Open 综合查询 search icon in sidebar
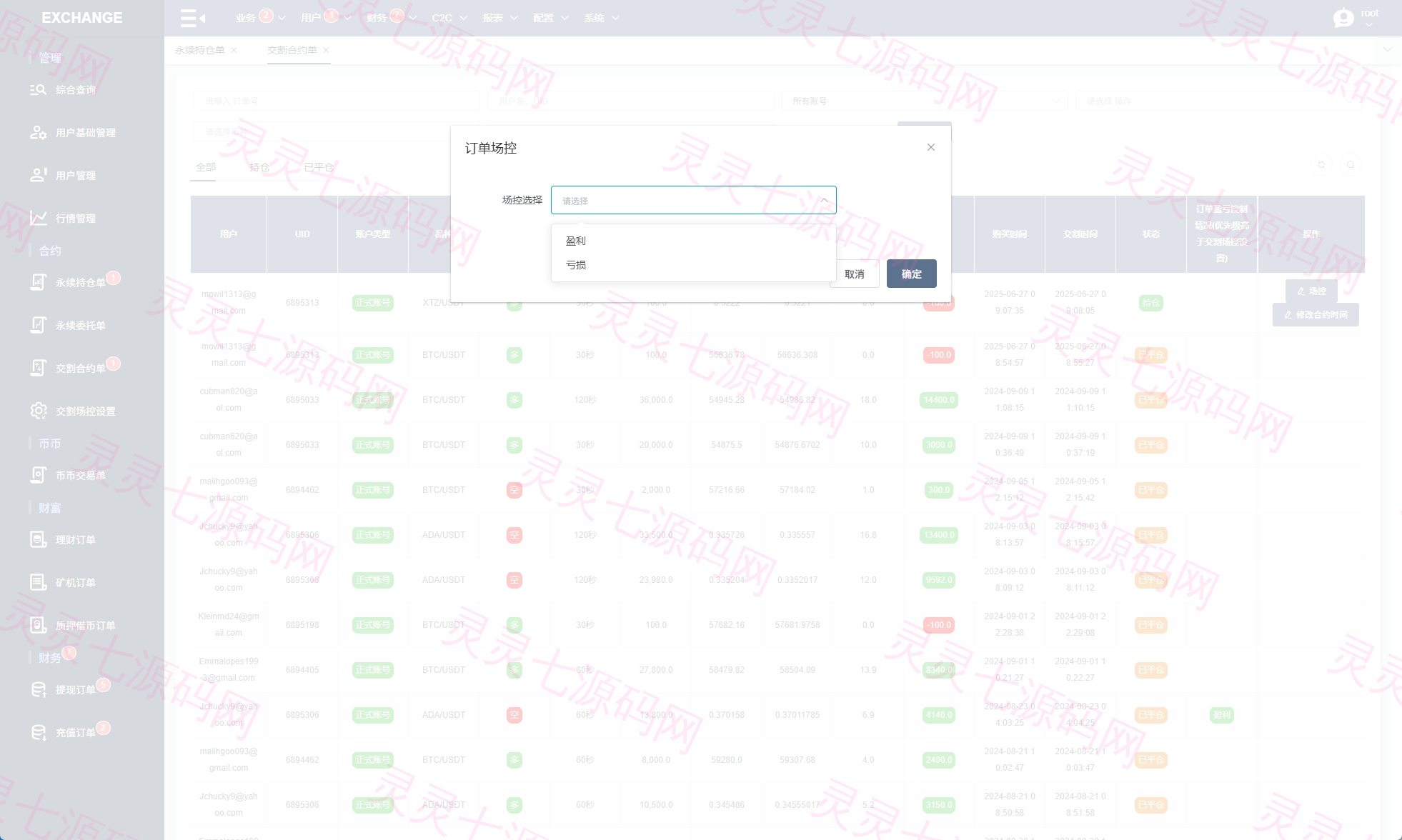 [x=38, y=90]
